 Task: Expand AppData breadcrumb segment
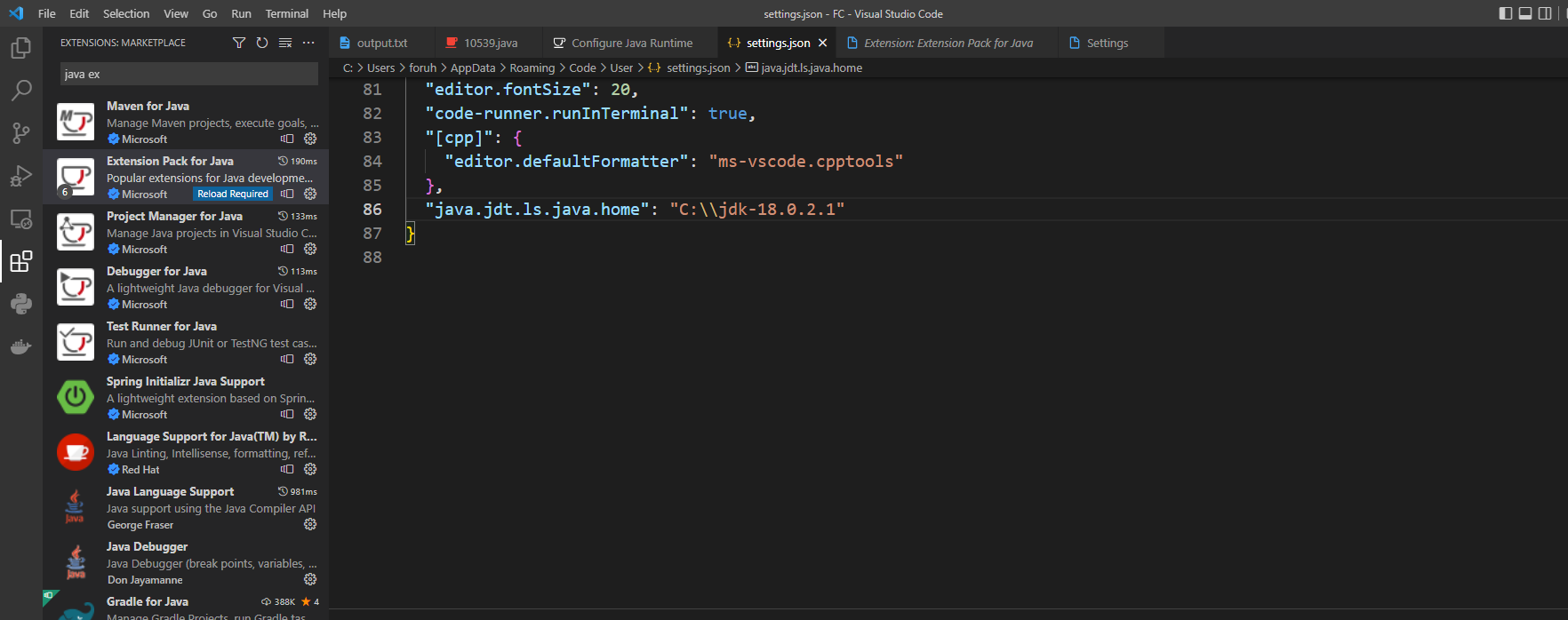click(473, 68)
